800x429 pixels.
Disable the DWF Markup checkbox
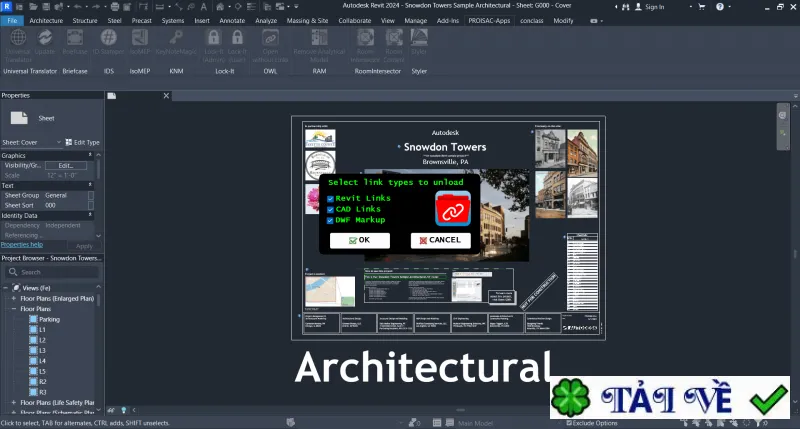click(330, 221)
